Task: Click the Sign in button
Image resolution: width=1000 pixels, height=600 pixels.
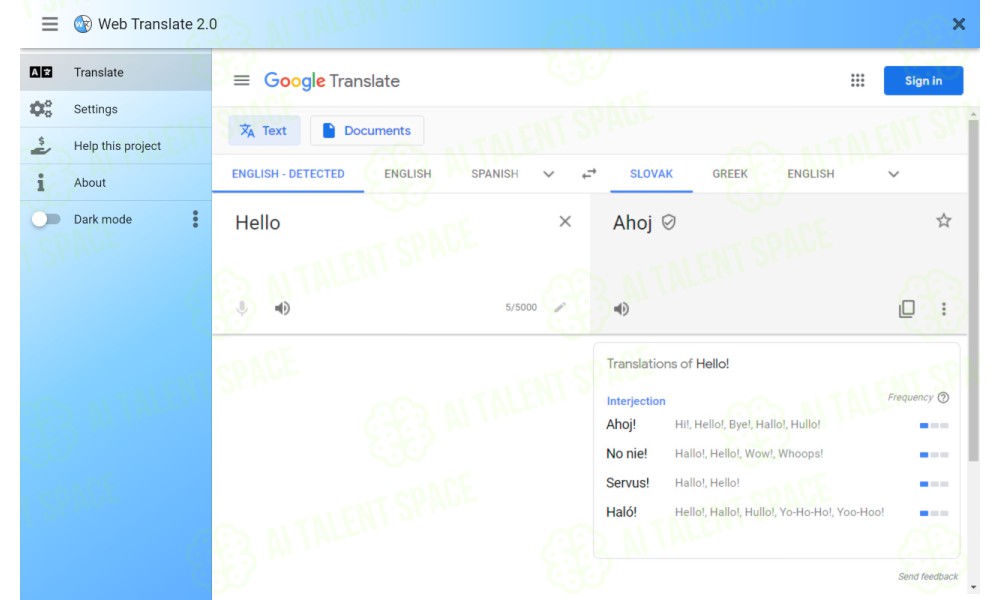Action: tap(923, 81)
